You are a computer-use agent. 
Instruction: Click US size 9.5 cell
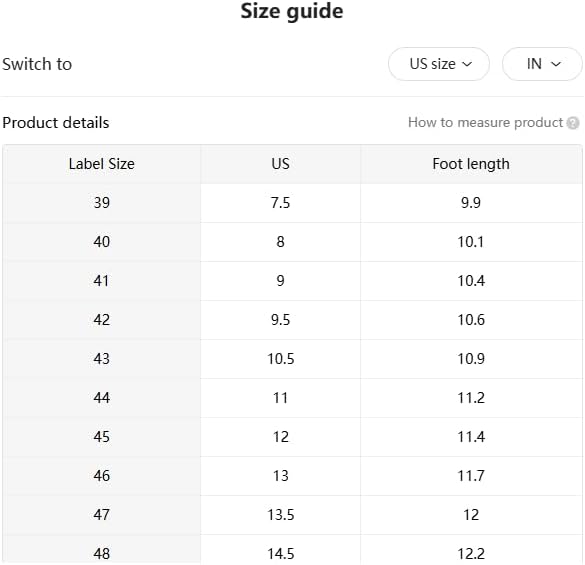281,320
